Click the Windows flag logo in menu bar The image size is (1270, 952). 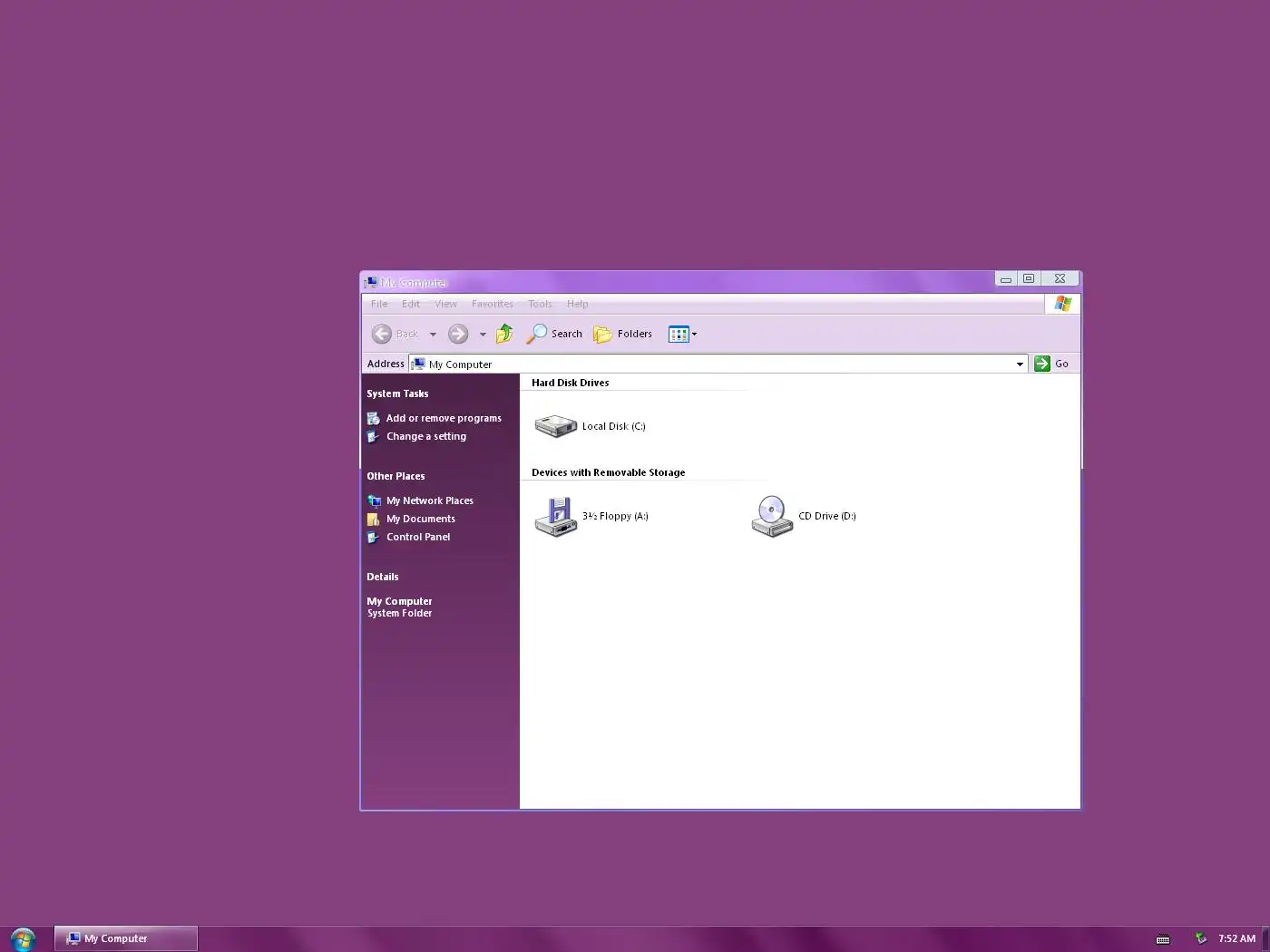[1062, 304]
